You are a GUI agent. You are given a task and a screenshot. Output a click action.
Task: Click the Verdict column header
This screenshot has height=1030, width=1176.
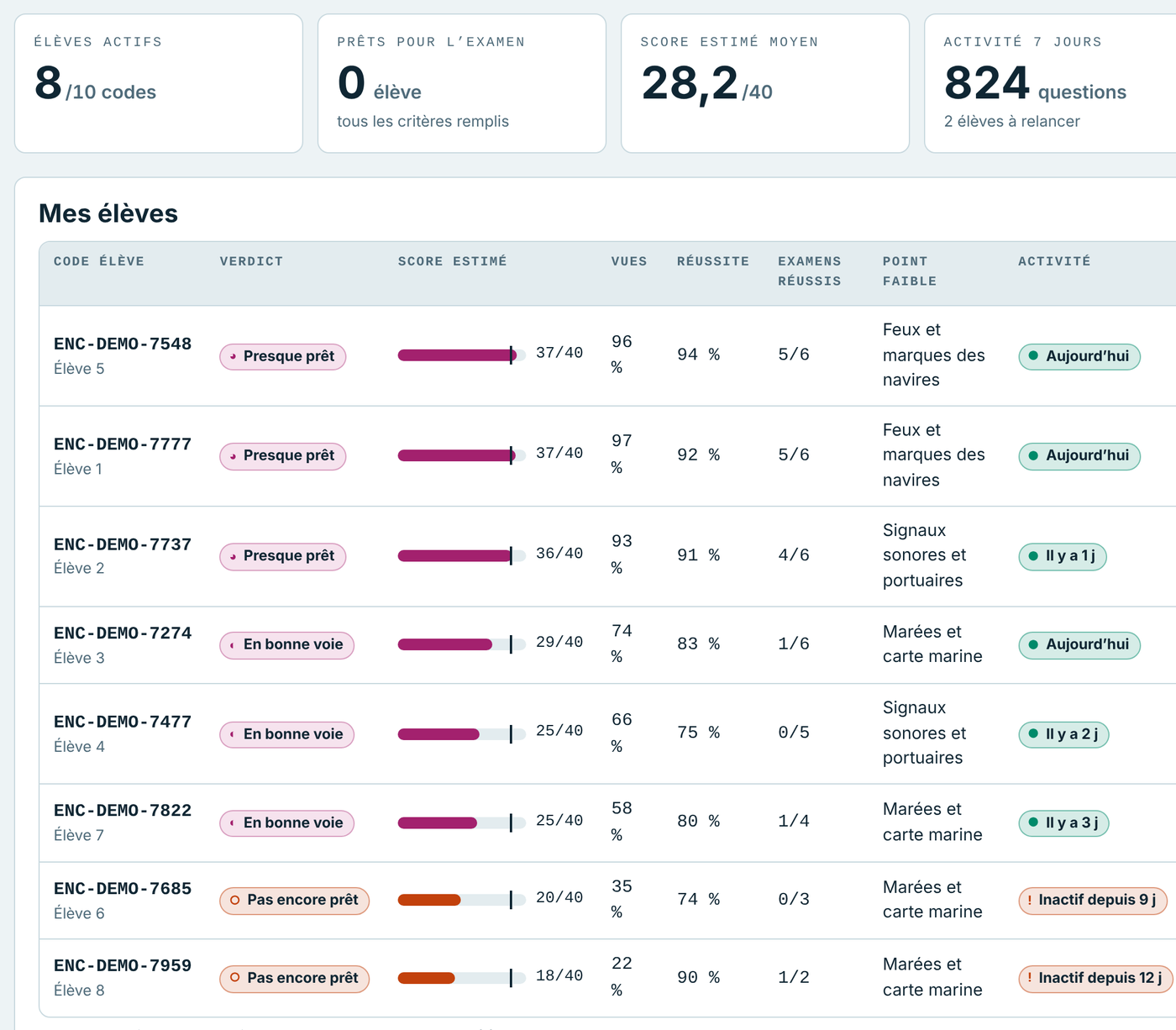pyautogui.click(x=251, y=261)
